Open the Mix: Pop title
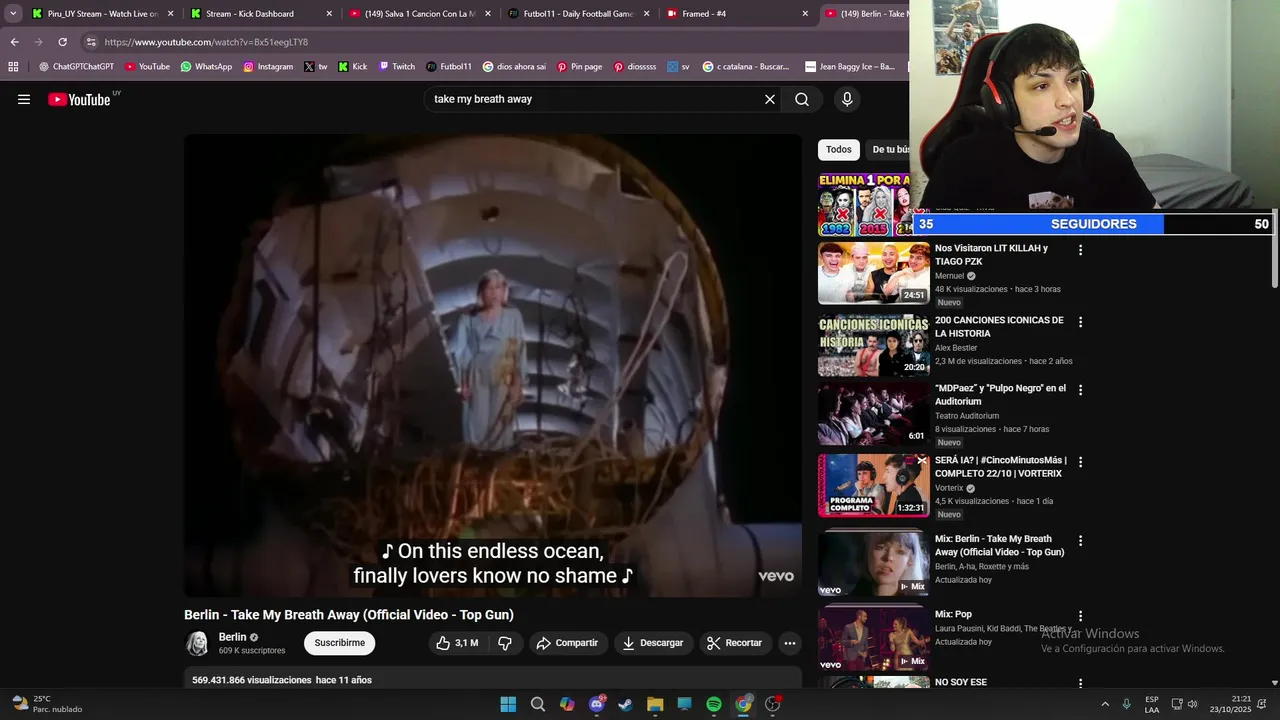This screenshot has width=1280, height=720. [953, 614]
